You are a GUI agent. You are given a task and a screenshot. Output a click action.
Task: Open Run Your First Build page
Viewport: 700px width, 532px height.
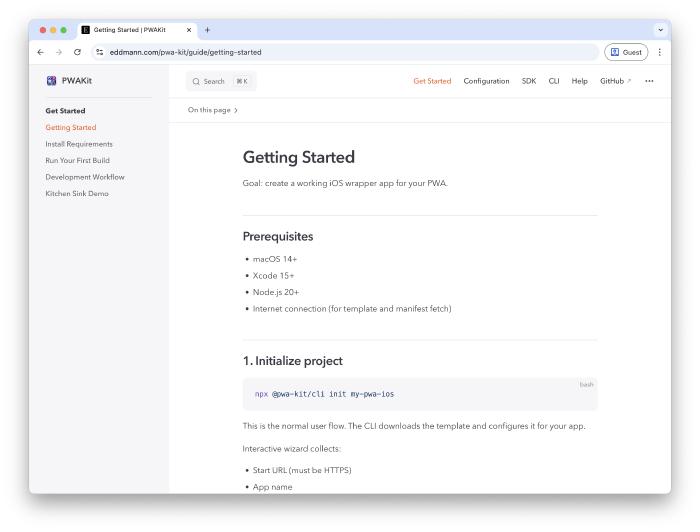tap(79, 160)
